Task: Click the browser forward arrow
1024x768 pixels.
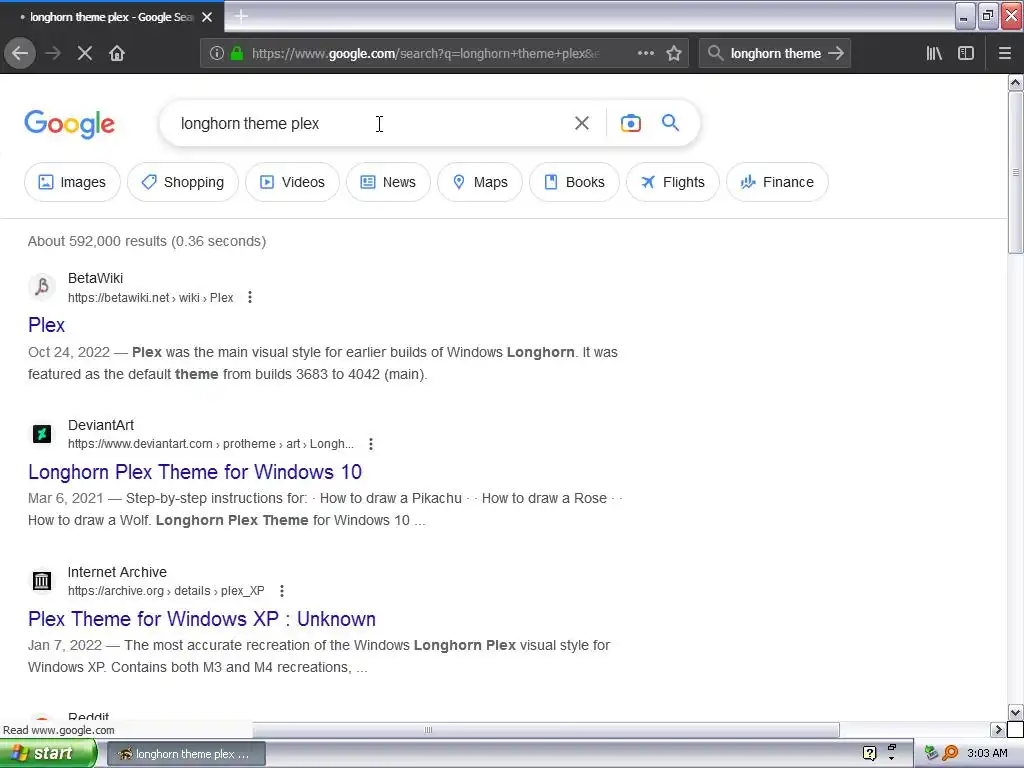Action: click(x=53, y=53)
